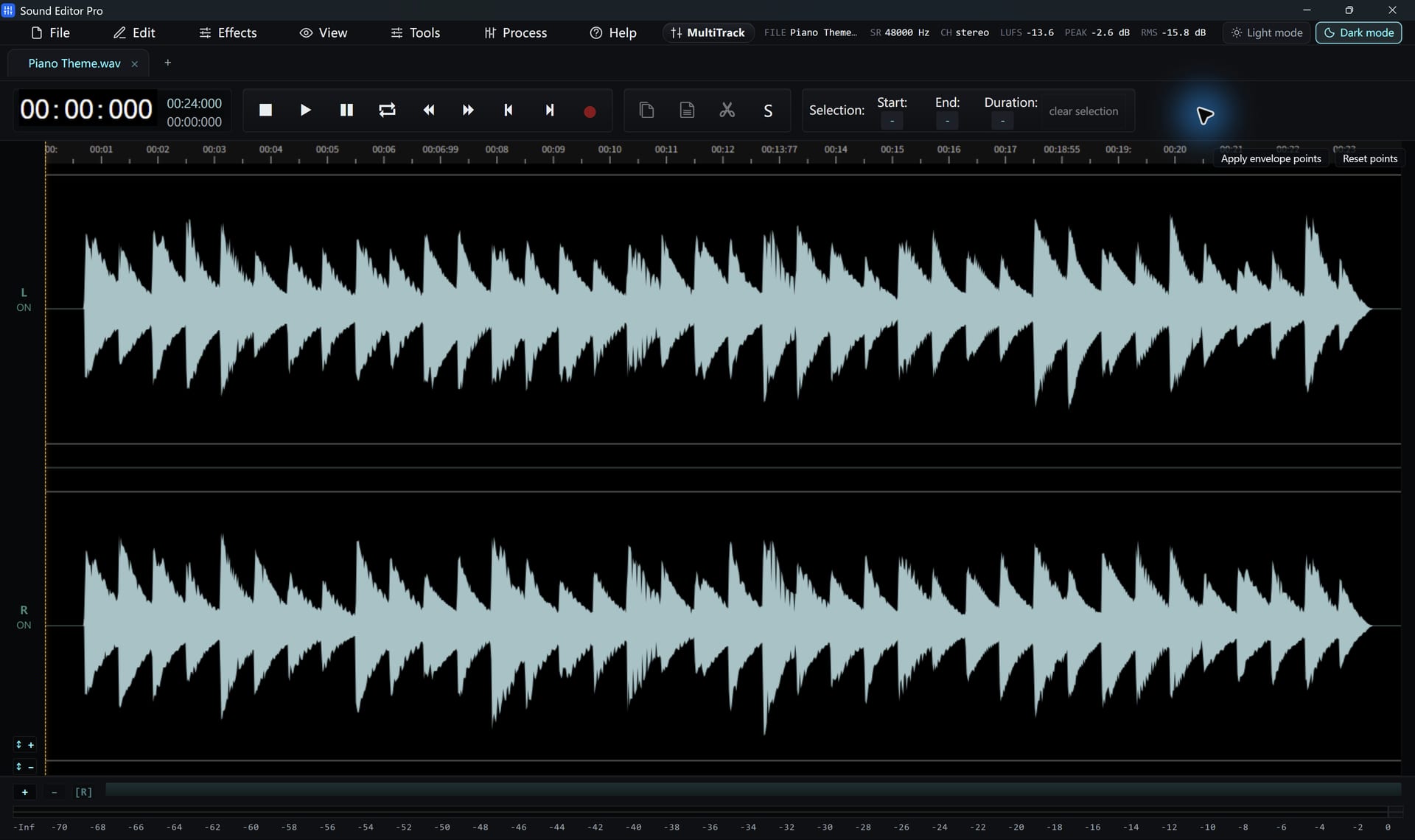Zoom in timeline with plus button
This screenshot has height=840, width=1415.
25,792
